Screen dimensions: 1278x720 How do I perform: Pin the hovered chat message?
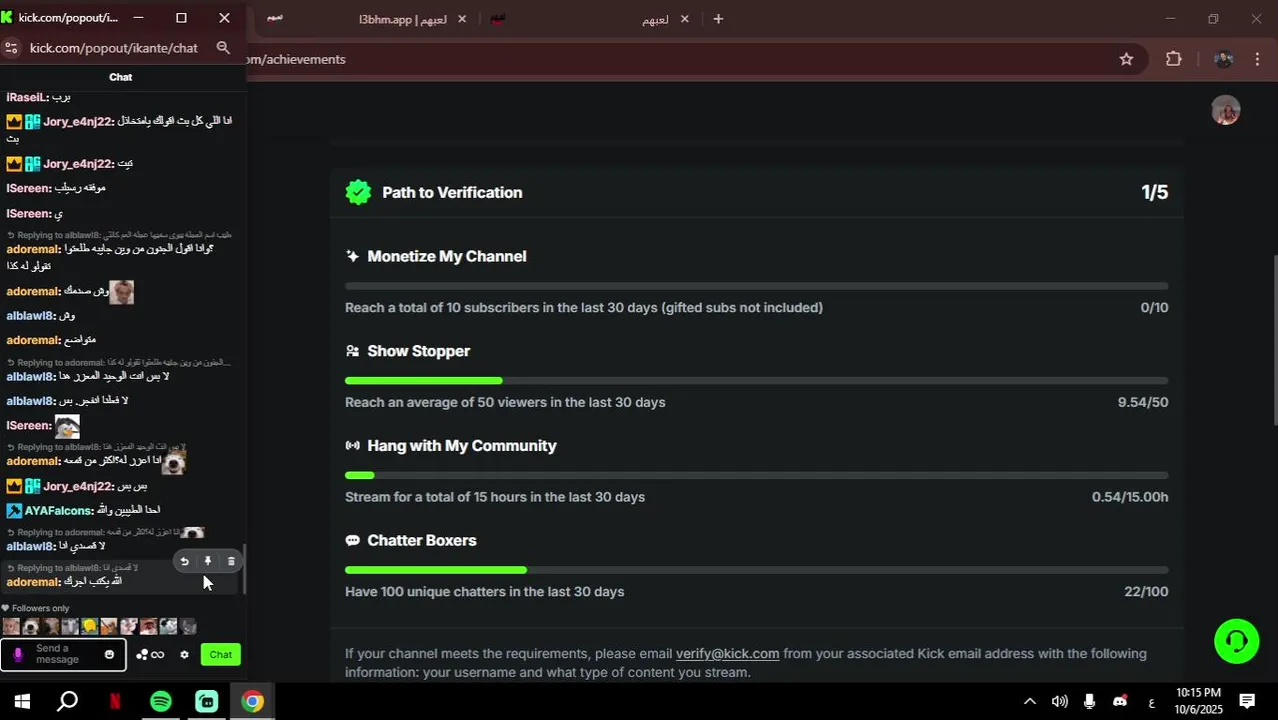pyautogui.click(x=208, y=562)
